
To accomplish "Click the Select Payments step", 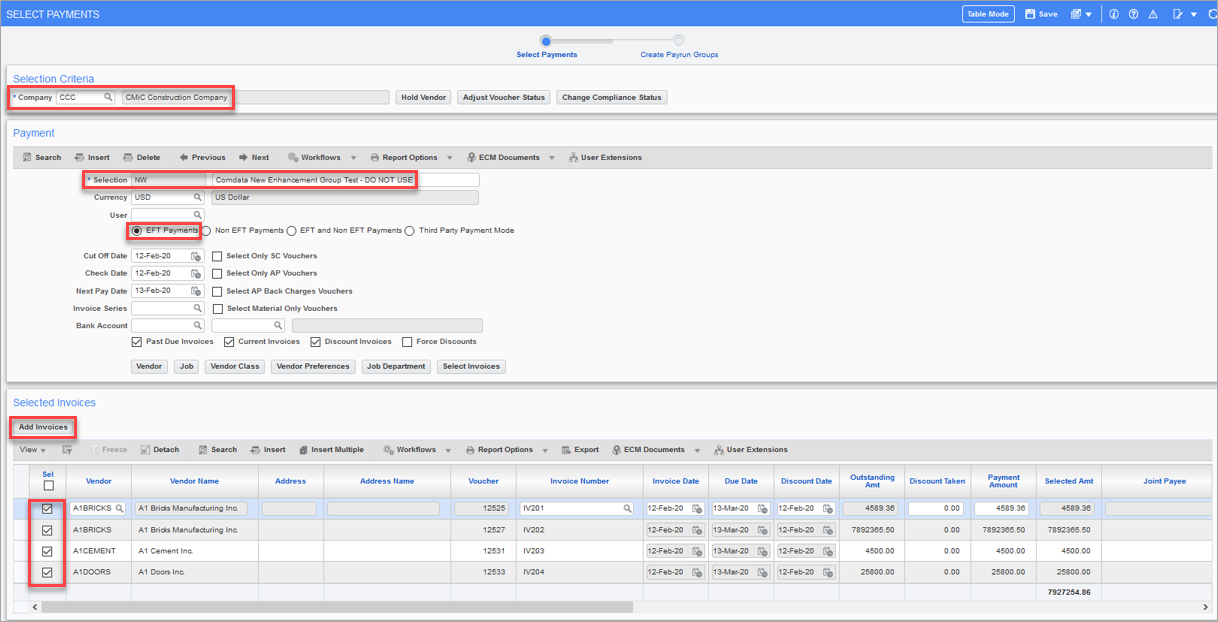I will point(546,54).
